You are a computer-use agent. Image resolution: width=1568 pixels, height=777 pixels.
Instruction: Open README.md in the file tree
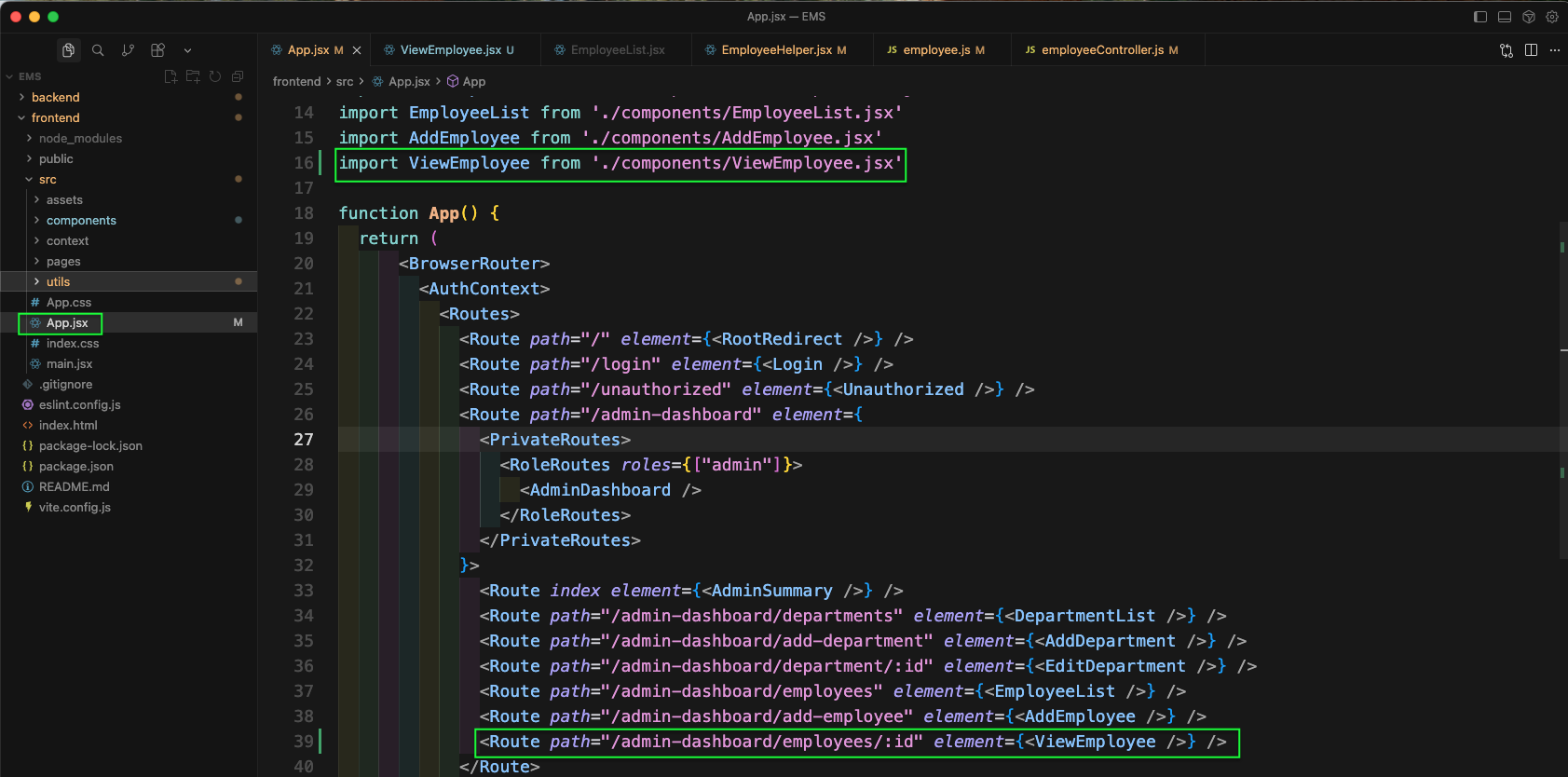point(129,486)
